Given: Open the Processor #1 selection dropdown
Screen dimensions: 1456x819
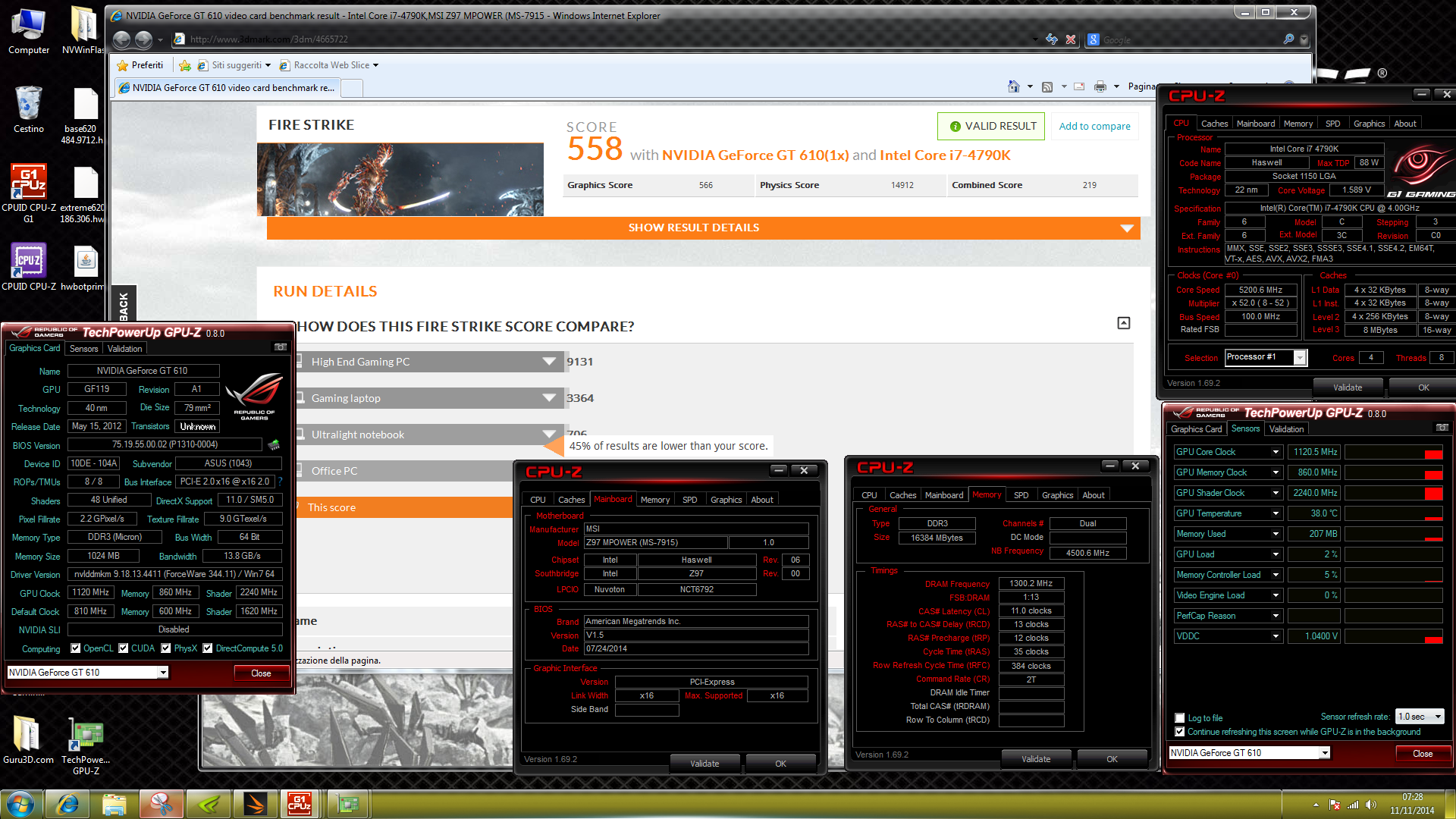Looking at the screenshot, I should [x=1266, y=357].
